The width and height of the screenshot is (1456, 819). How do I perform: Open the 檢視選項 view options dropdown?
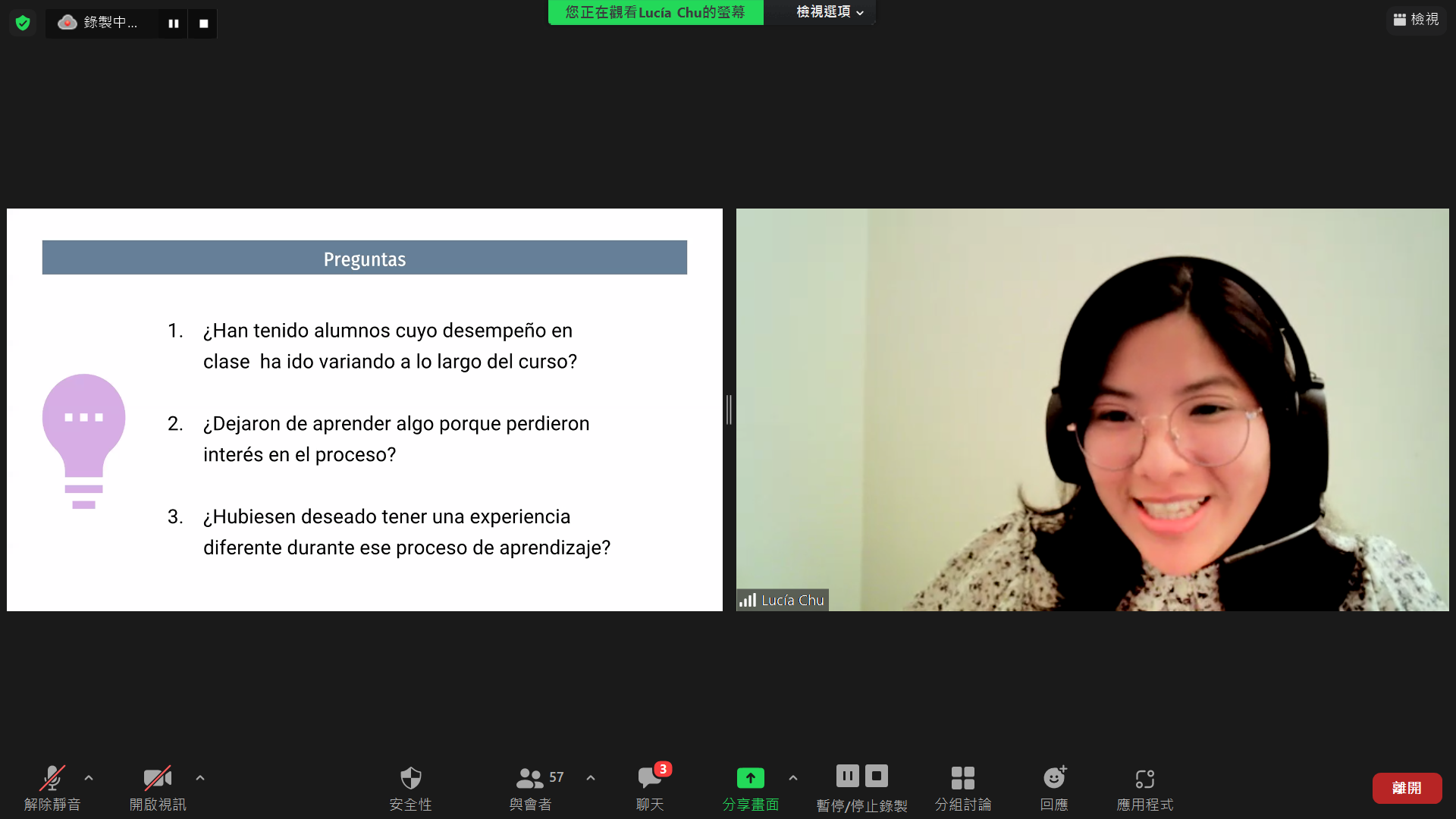point(830,12)
